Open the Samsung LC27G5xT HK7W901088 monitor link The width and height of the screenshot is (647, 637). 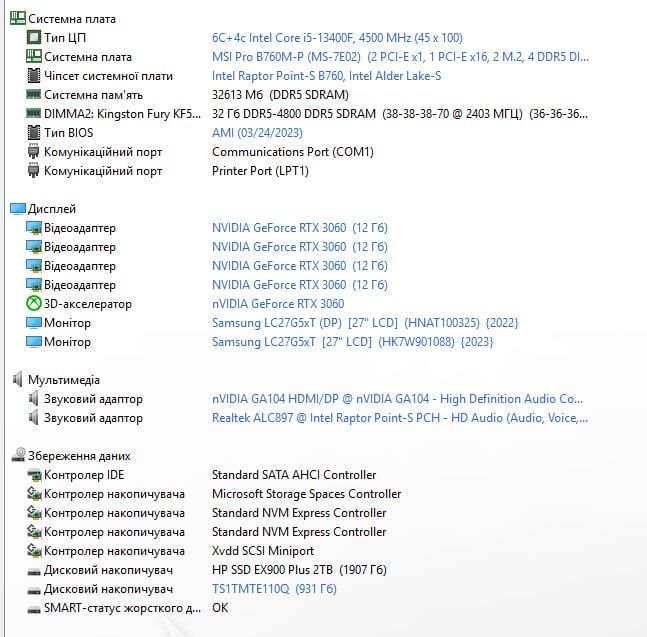tap(352, 342)
